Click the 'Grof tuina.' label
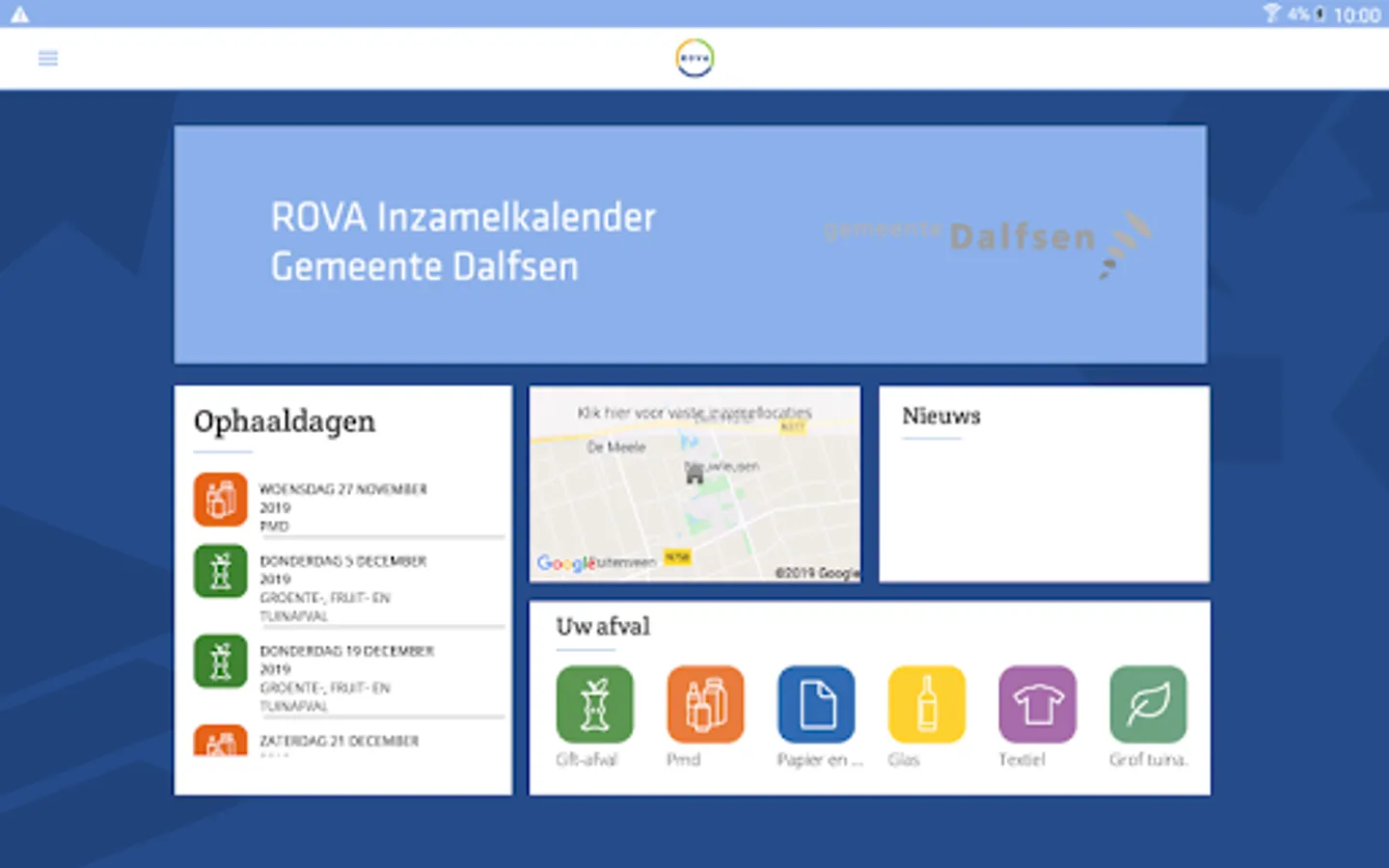 point(1148,760)
